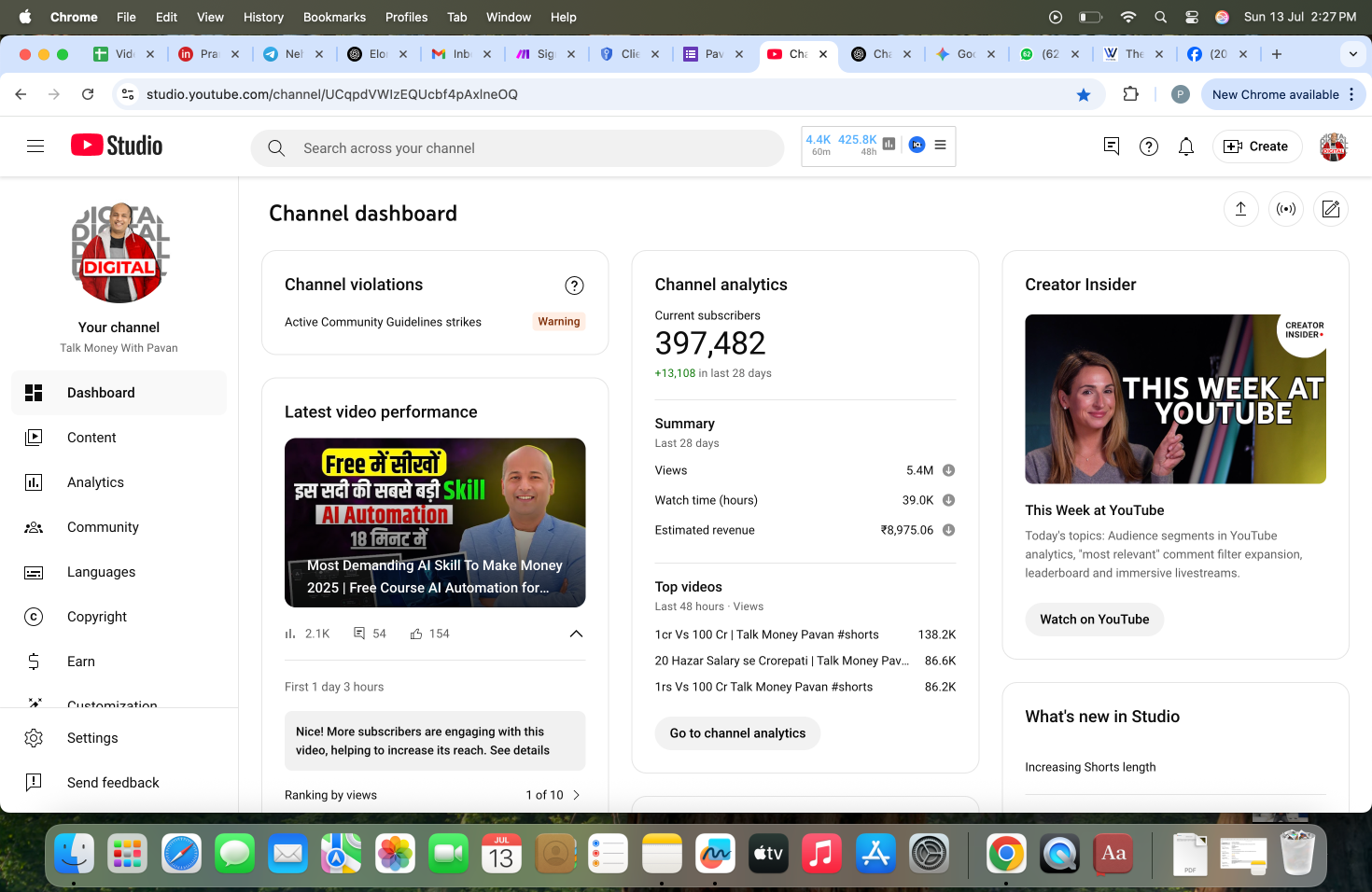Viewport: 1372px width, 892px height.
Task: Open the latest video thumbnail
Action: [435, 523]
